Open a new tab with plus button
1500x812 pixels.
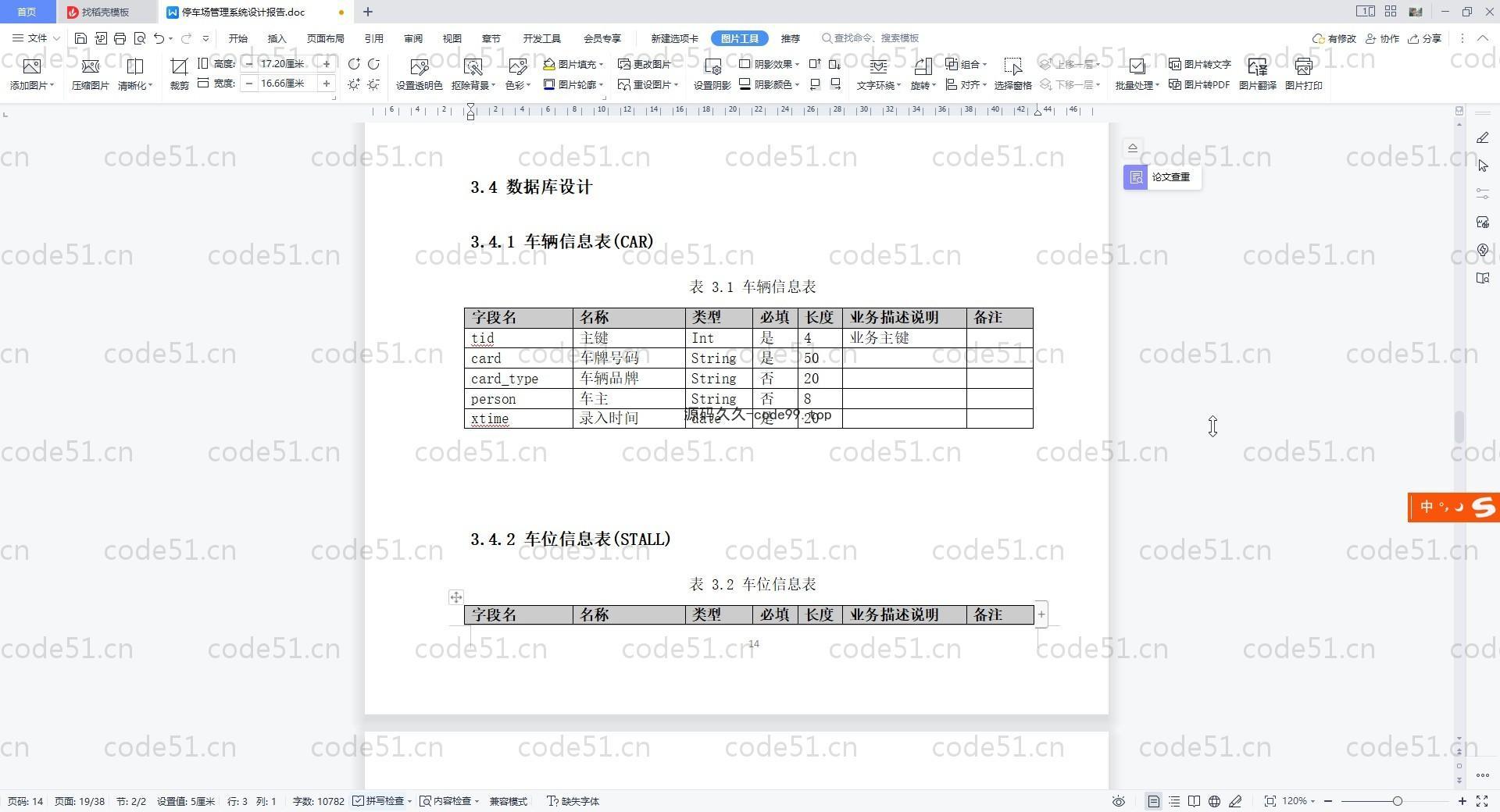368,12
